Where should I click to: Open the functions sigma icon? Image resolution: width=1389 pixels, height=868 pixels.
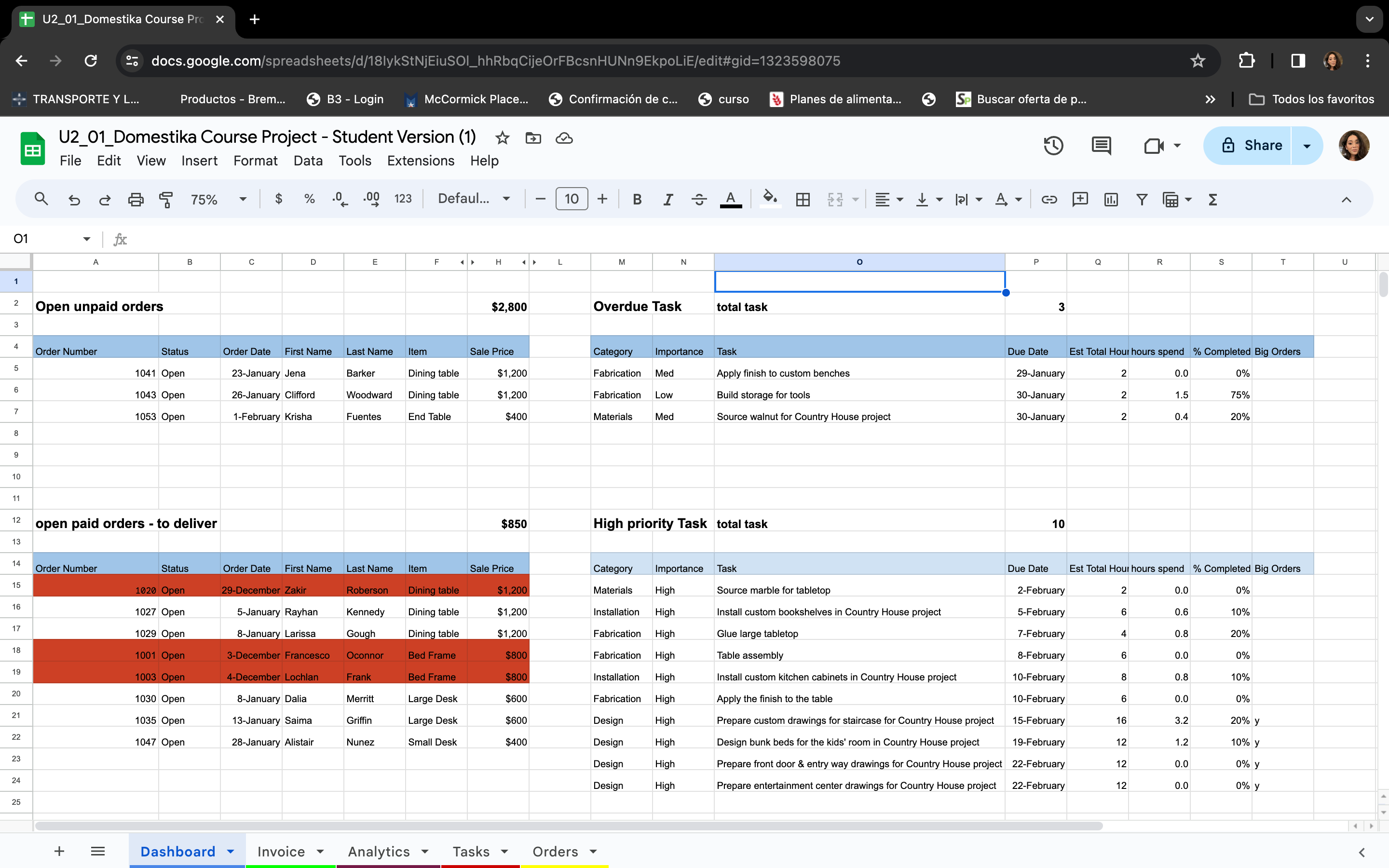tap(1212, 199)
